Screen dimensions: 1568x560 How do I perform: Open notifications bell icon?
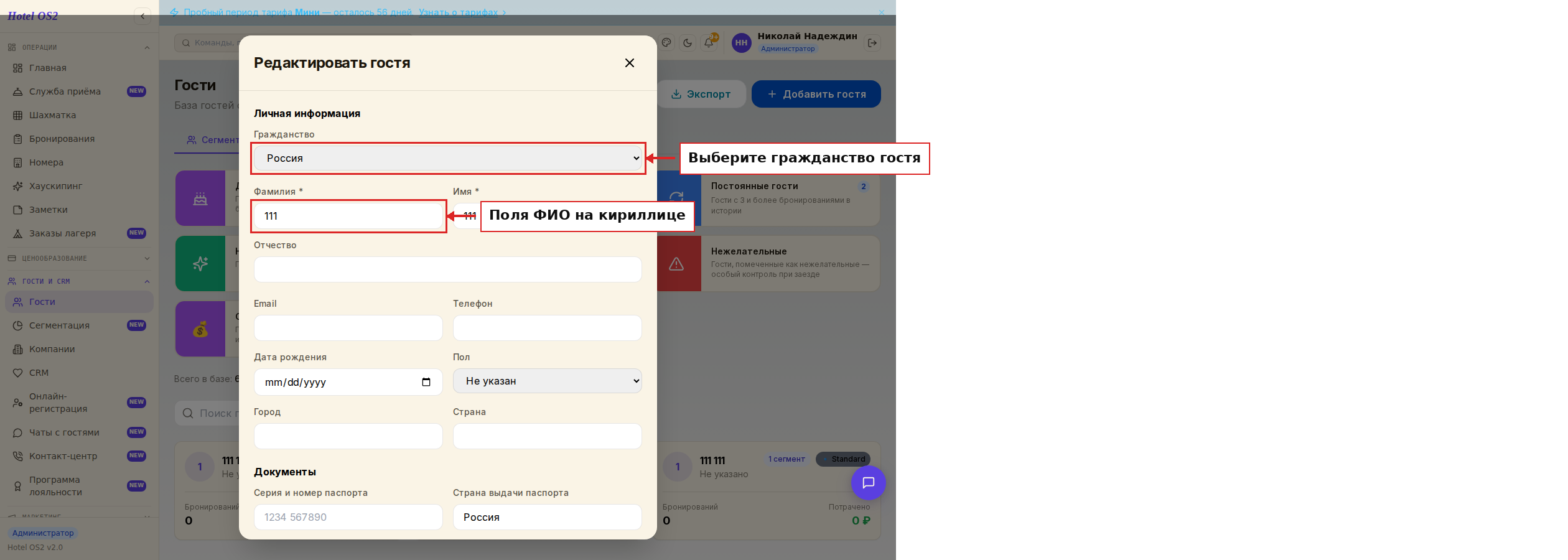[x=709, y=43]
